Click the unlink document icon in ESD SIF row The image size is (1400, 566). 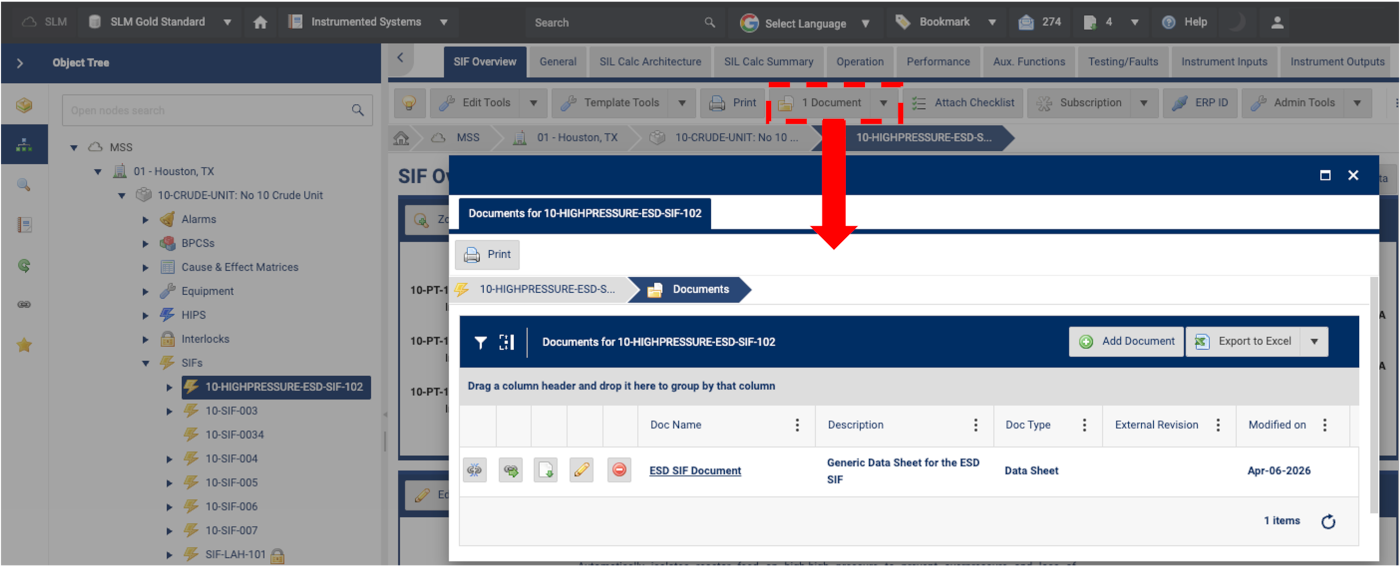[x=474, y=470]
